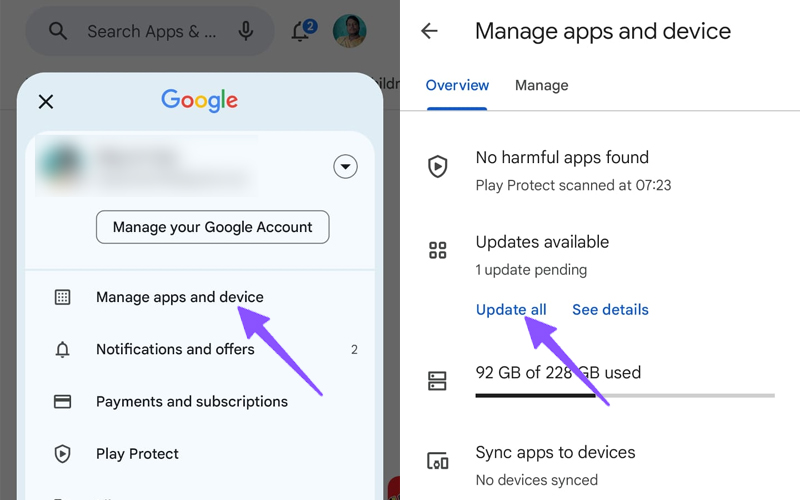Click the Update all link
The width and height of the screenshot is (800, 500).
coord(511,310)
